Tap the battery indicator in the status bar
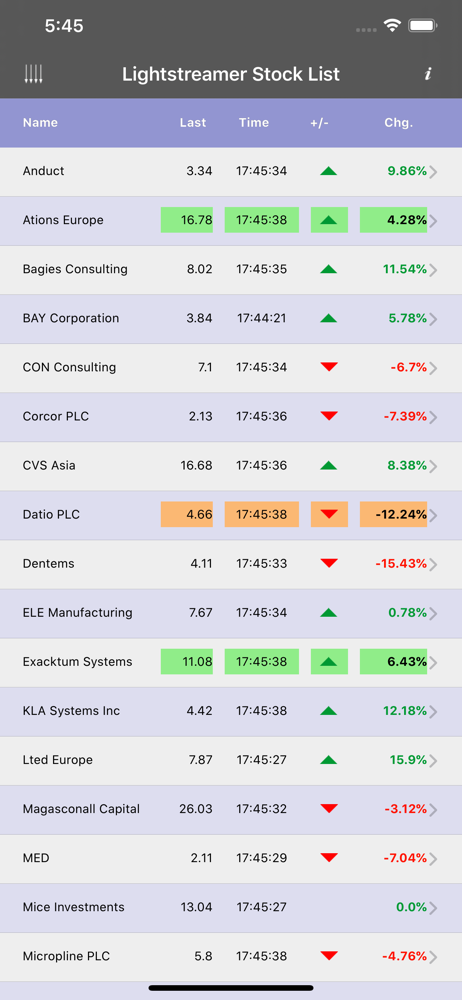 [x=422, y=26]
